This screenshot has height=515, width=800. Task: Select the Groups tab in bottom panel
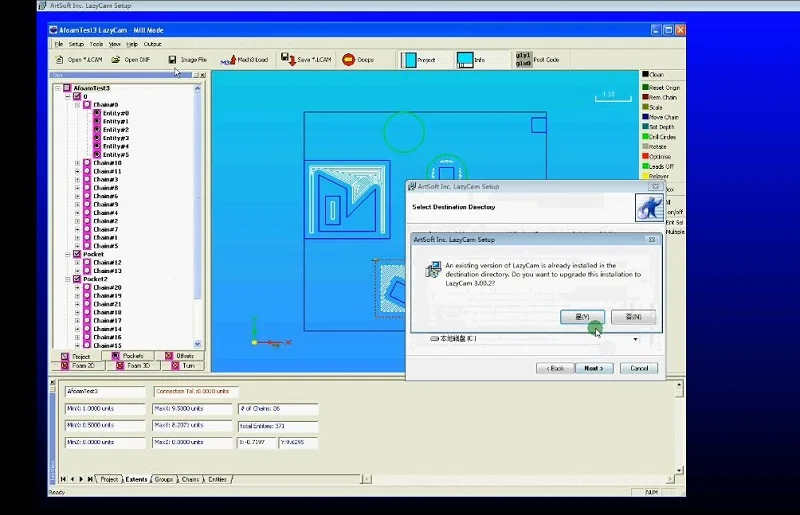(164, 479)
